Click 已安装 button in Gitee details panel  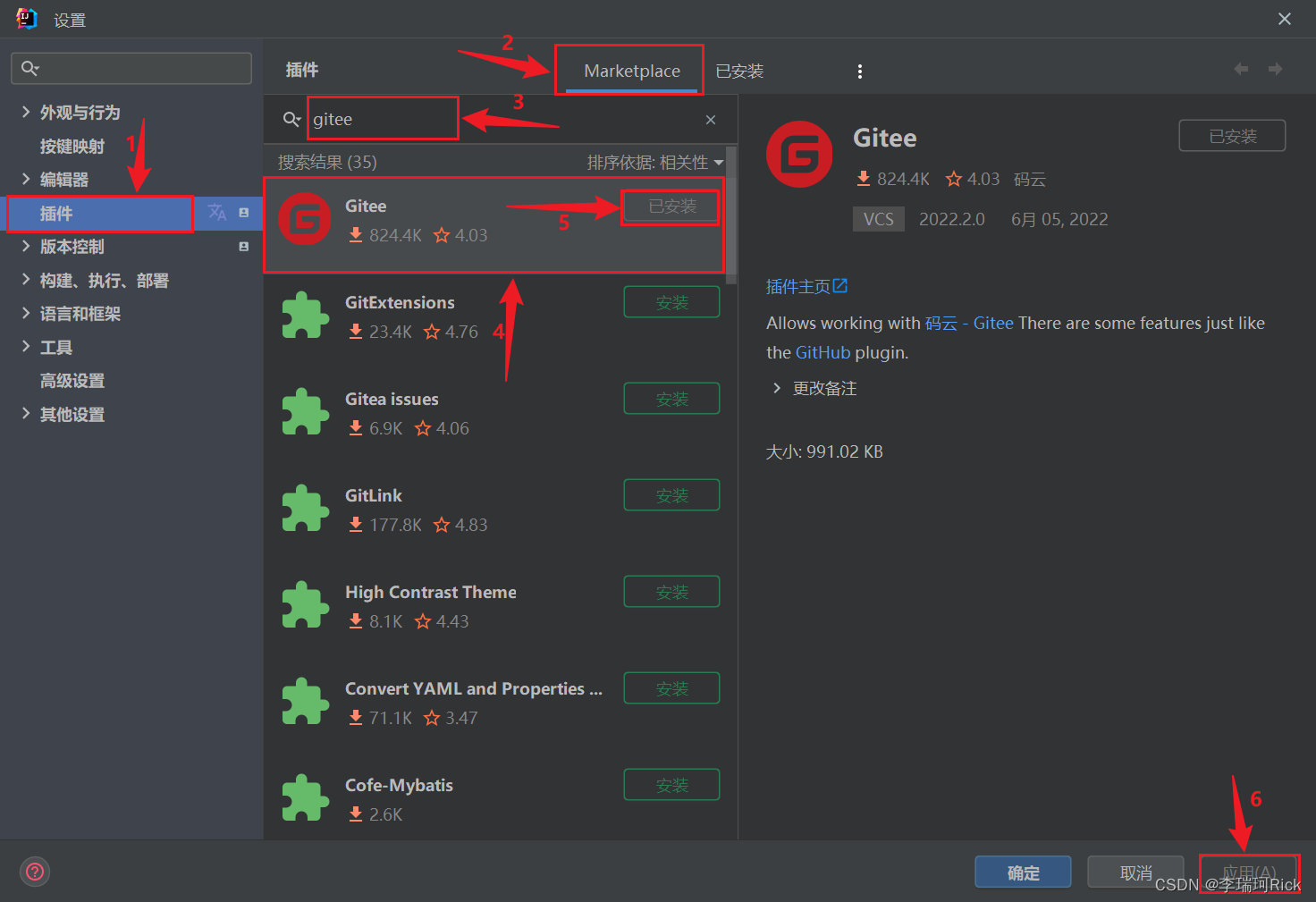(1232, 136)
